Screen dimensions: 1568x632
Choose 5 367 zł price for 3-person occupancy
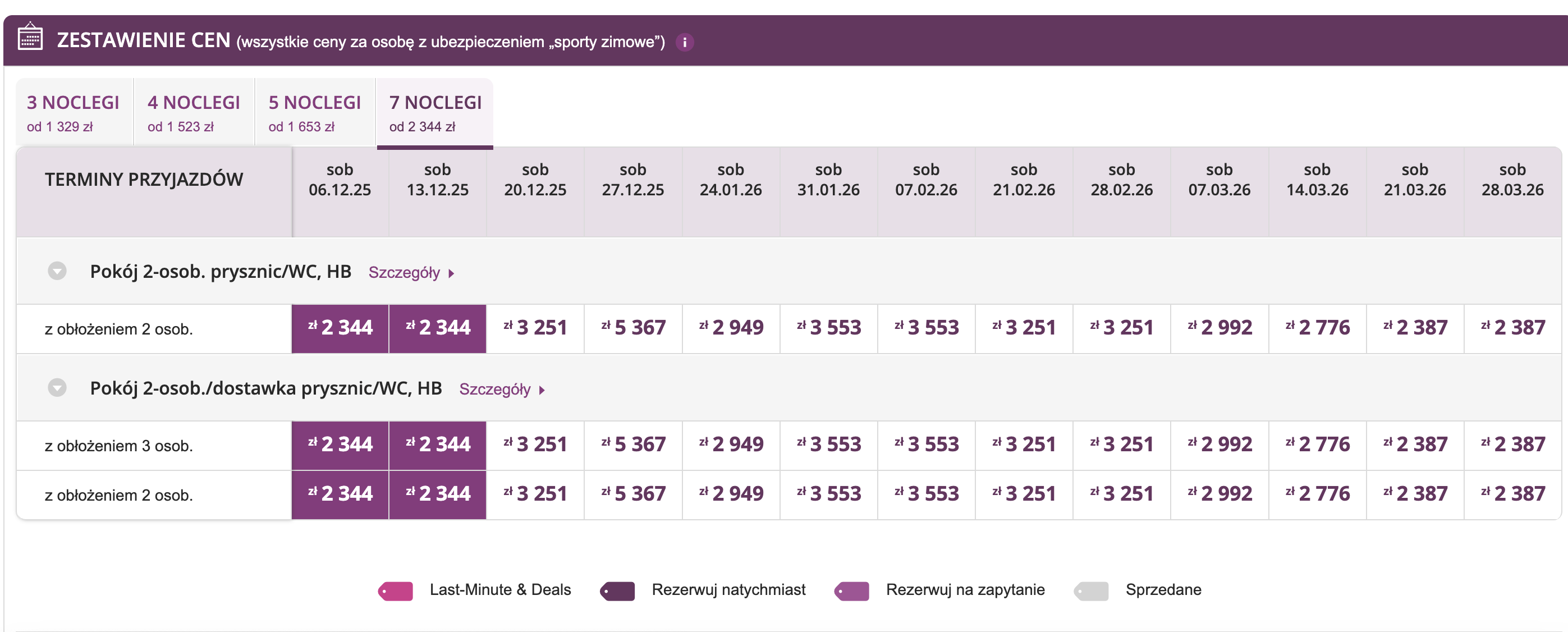pyautogui.click(x=633, y=445)
